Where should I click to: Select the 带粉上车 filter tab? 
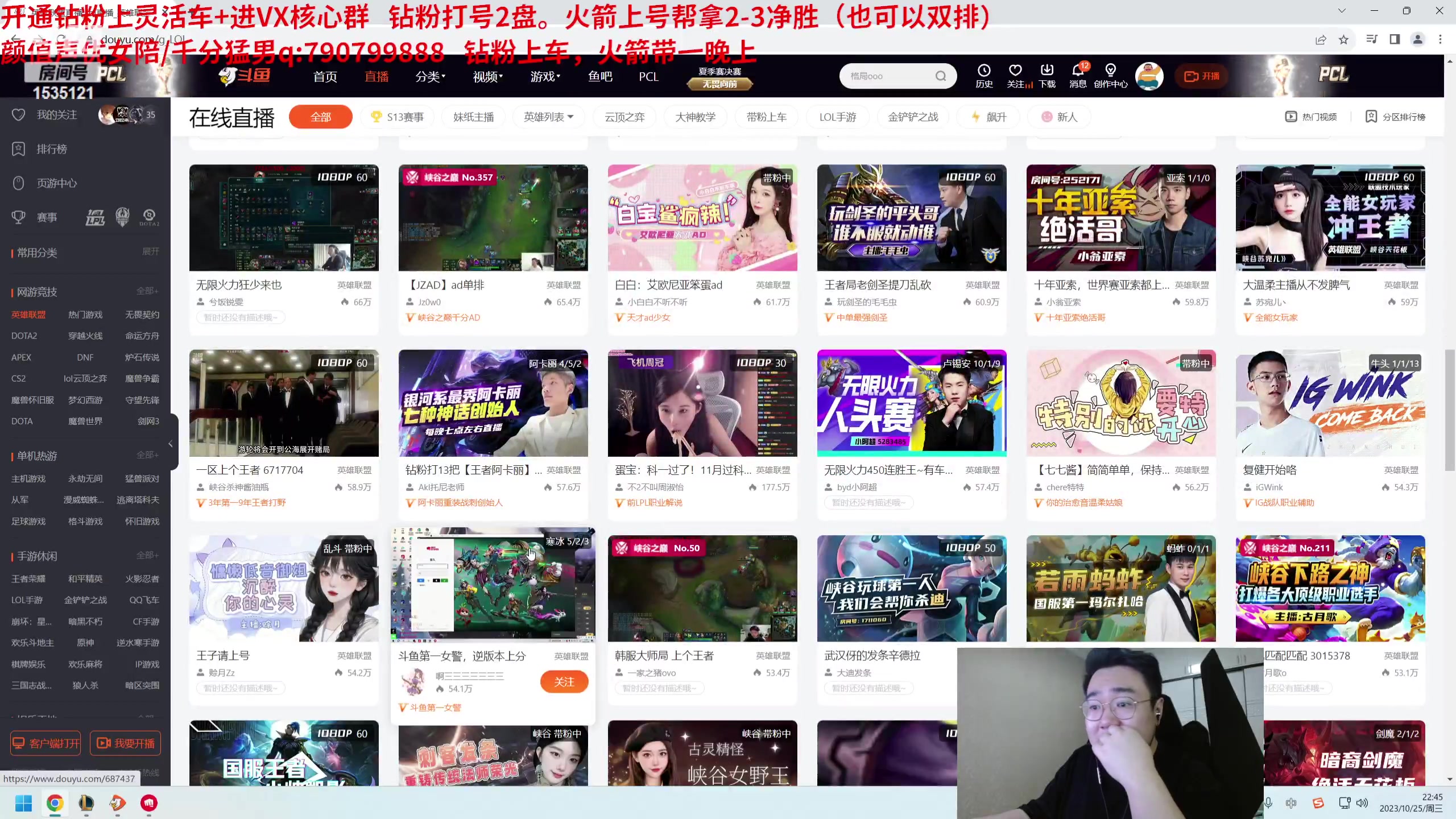coord(766,117)
